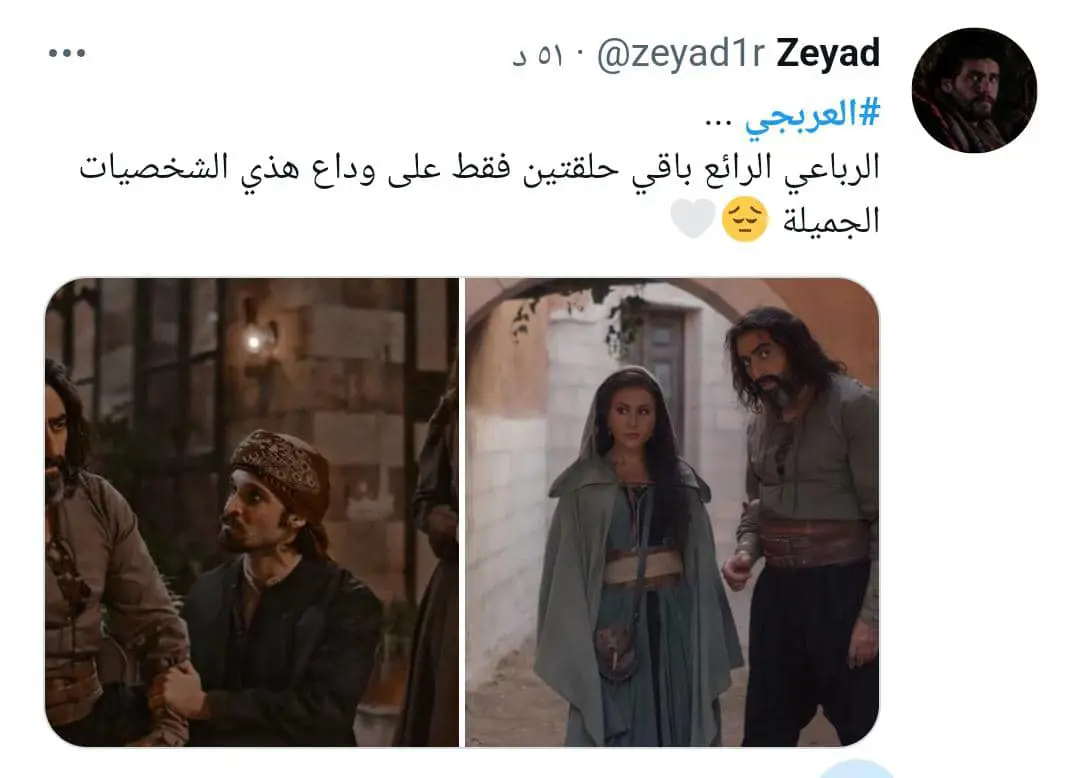Tap the partially visible blue floating button

pyautogui.click(x=857, y=769)
